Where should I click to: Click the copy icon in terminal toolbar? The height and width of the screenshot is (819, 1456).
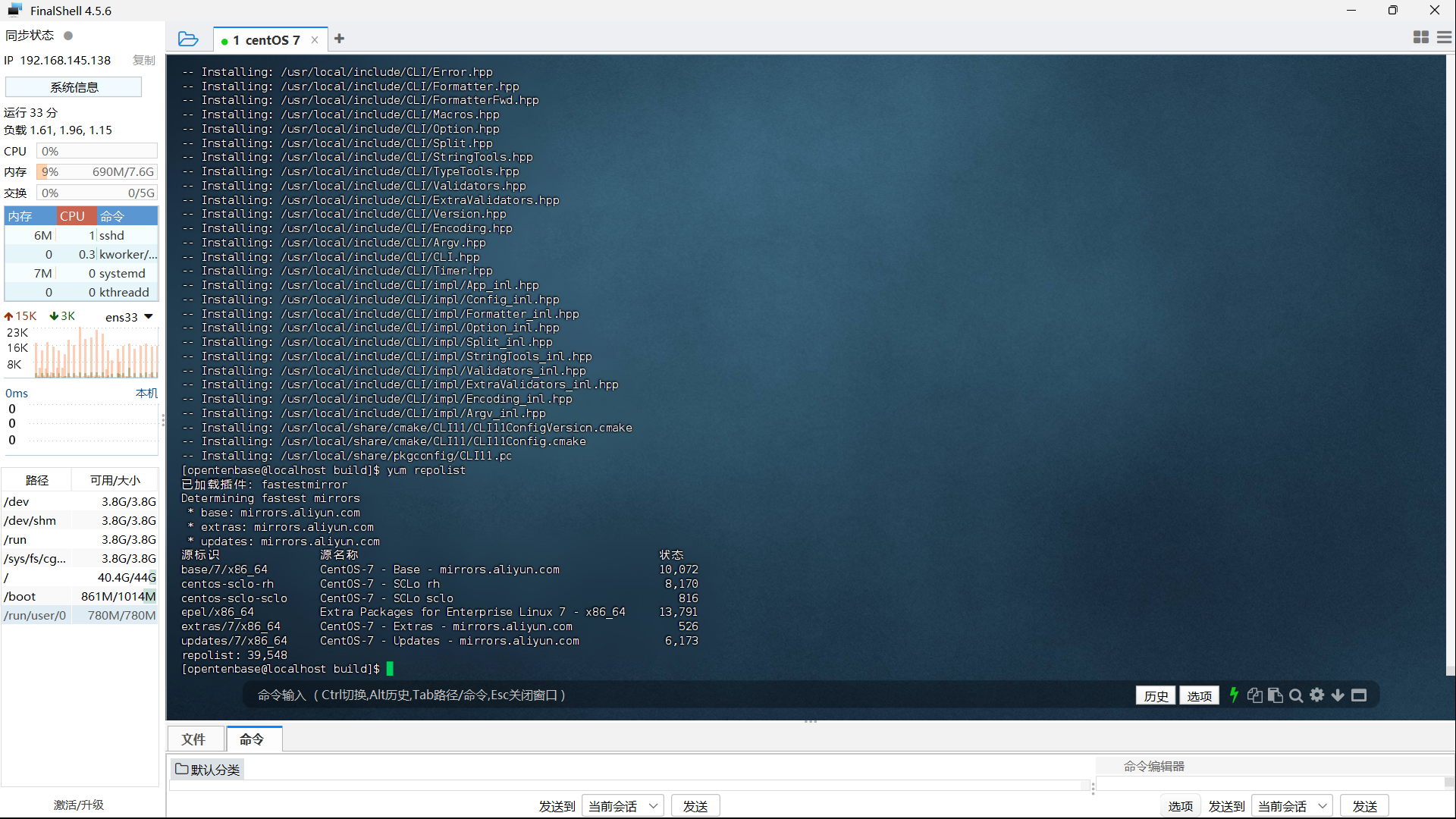click(x=1254, y=695)
